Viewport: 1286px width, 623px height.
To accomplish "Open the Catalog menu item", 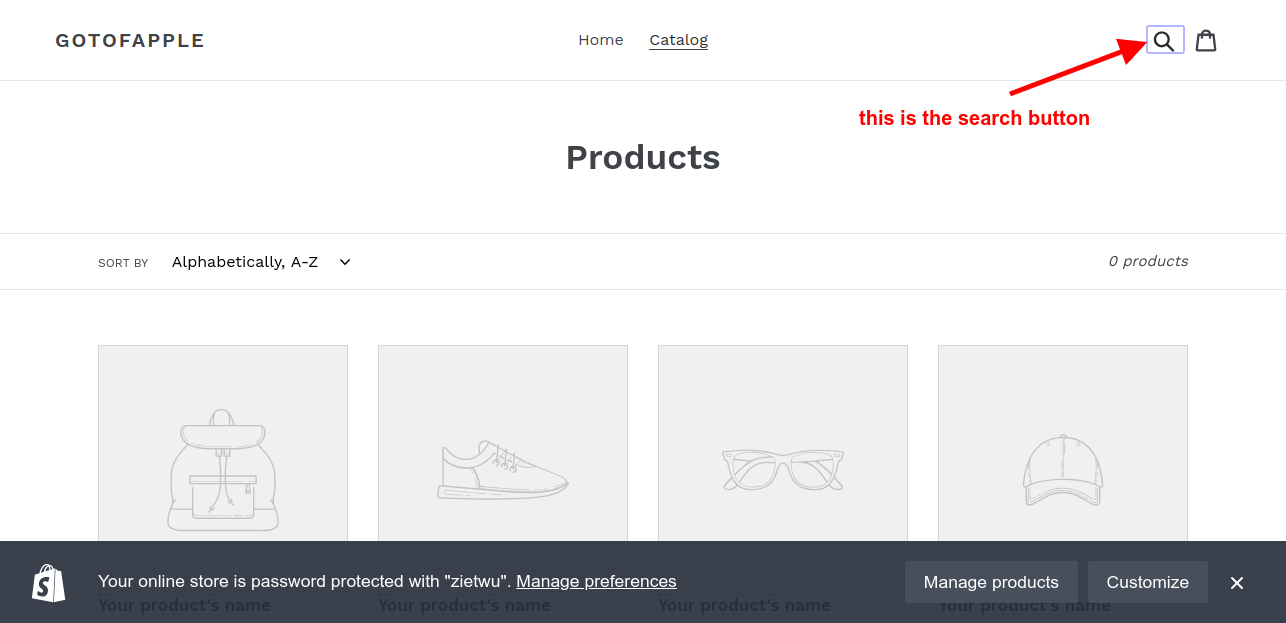I will [x=678, y=40].
